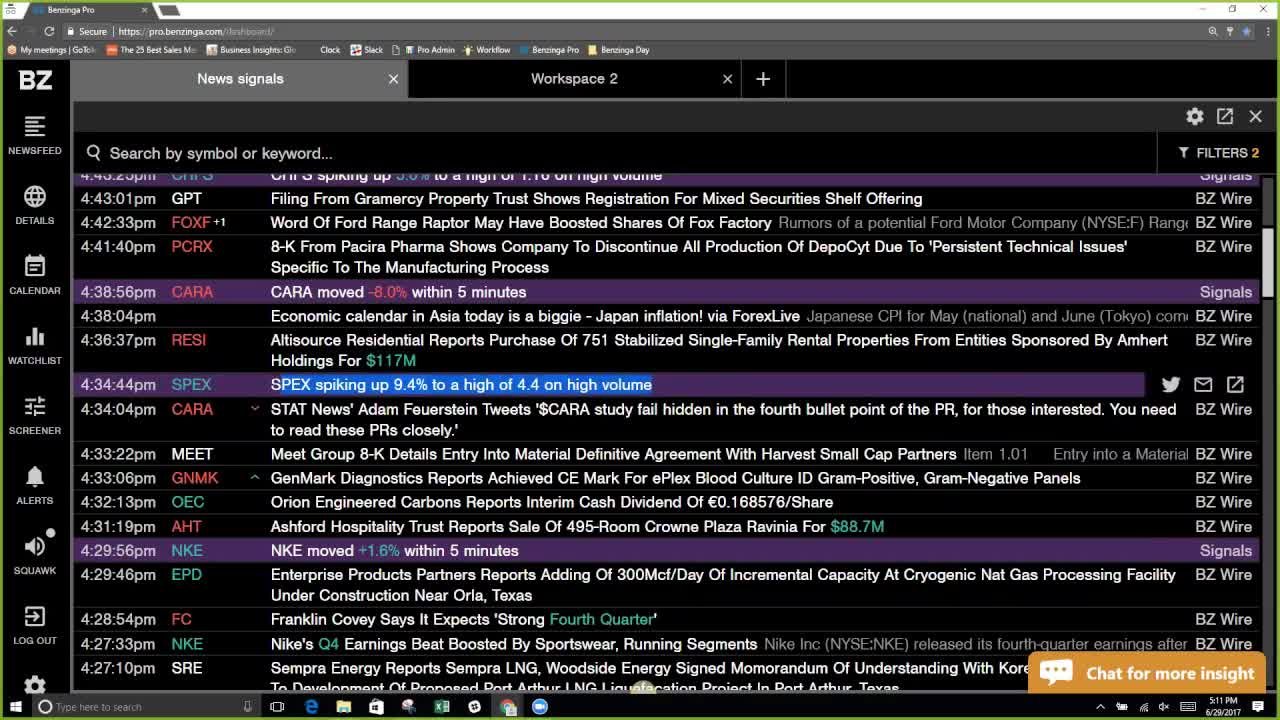Open the Newsfeed sidebar panel
Screen dimensions: 1280x720
pyautogui.click(x=35, y=135)
